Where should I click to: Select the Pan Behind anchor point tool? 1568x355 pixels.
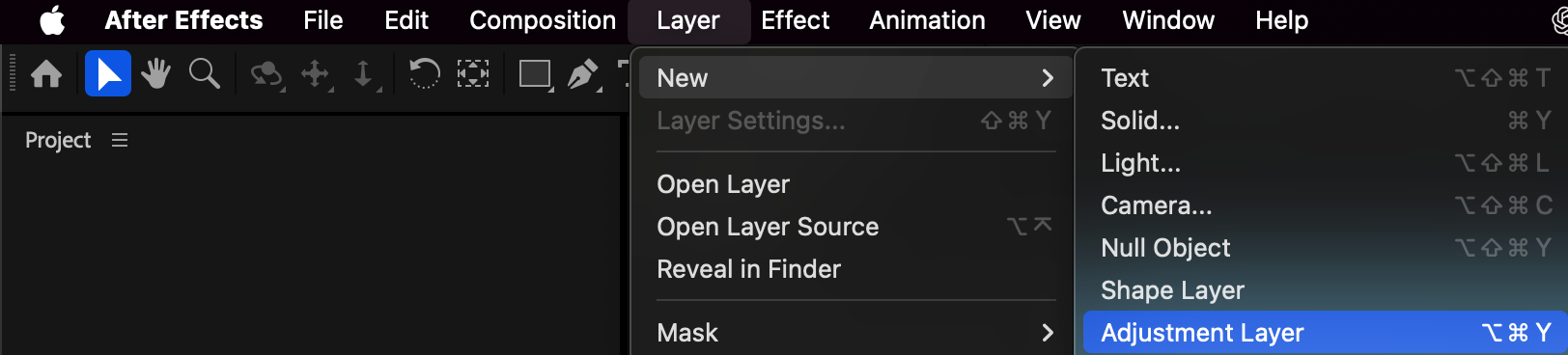coord(472,74)
